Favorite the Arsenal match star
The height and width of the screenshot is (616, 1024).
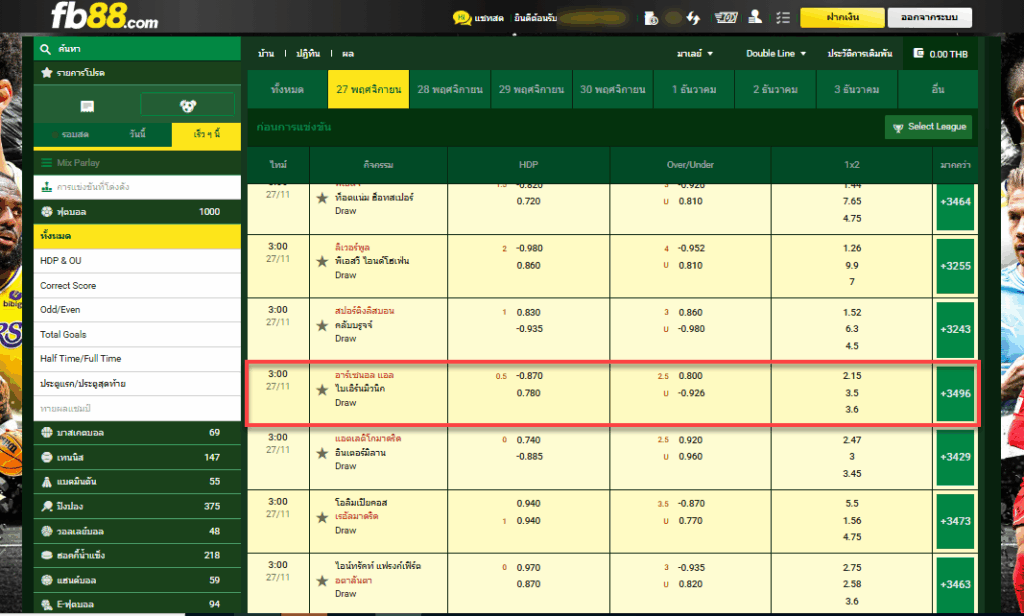(322, 390)
